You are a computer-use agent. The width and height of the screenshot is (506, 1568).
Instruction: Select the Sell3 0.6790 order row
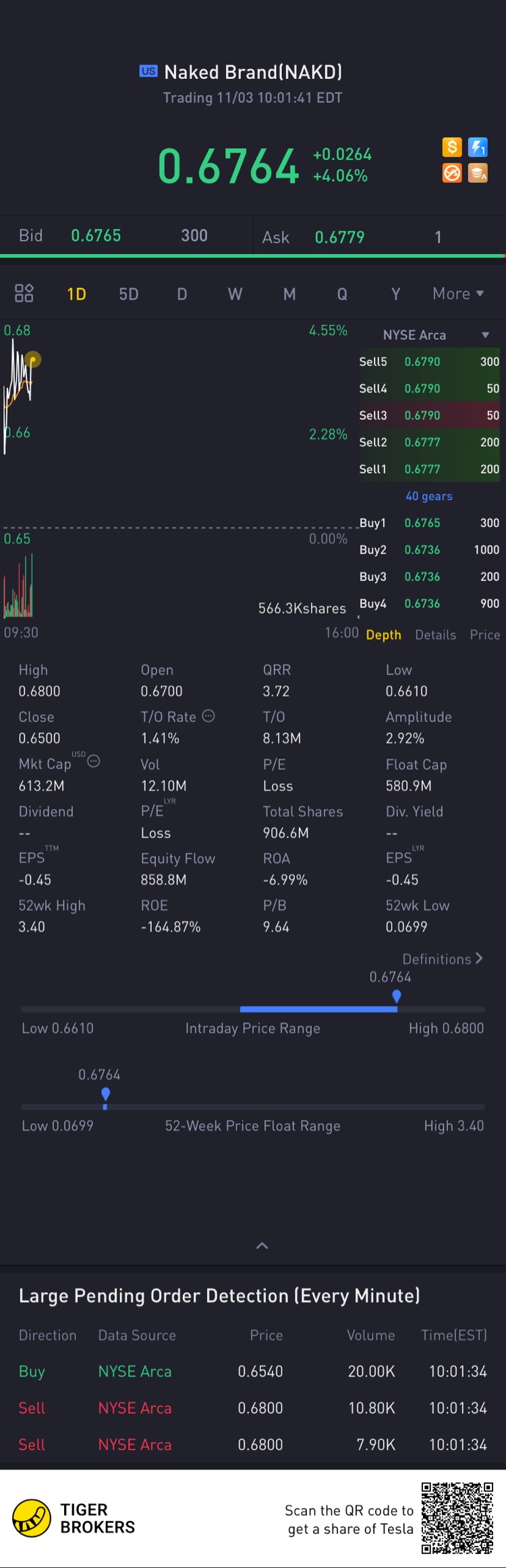coord(429,415)
